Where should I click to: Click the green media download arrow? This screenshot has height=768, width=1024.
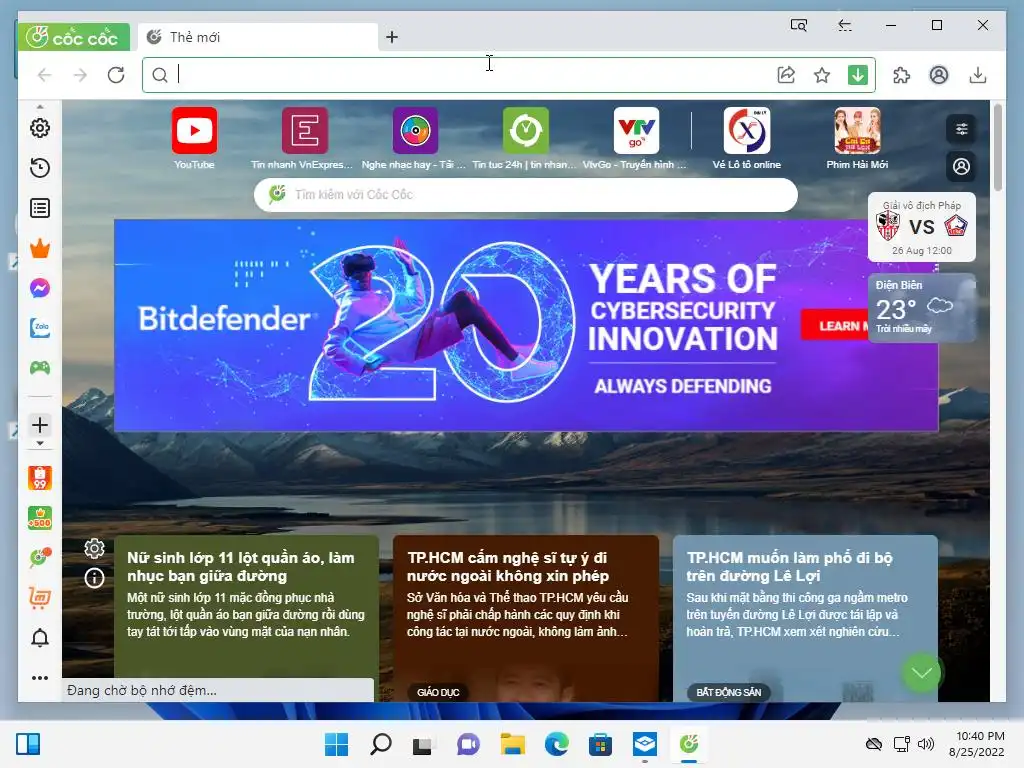coord(858,75)
